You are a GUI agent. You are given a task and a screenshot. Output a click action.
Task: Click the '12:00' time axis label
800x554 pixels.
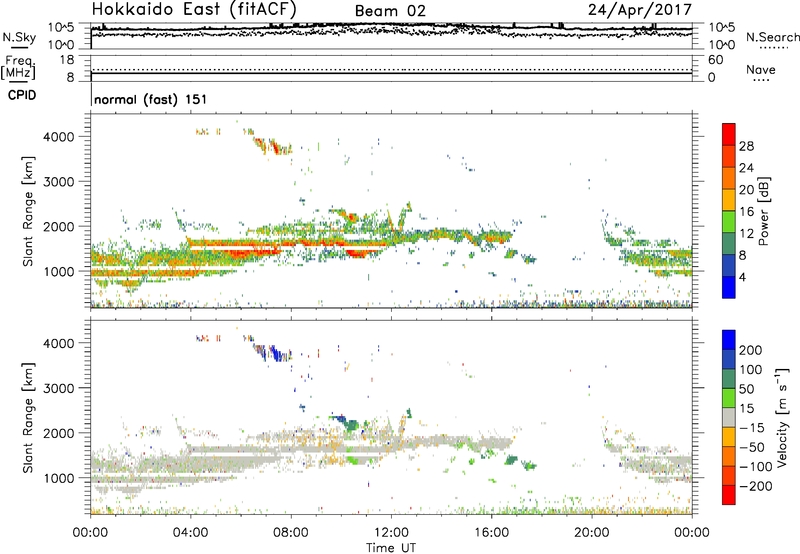pos(391,533)
